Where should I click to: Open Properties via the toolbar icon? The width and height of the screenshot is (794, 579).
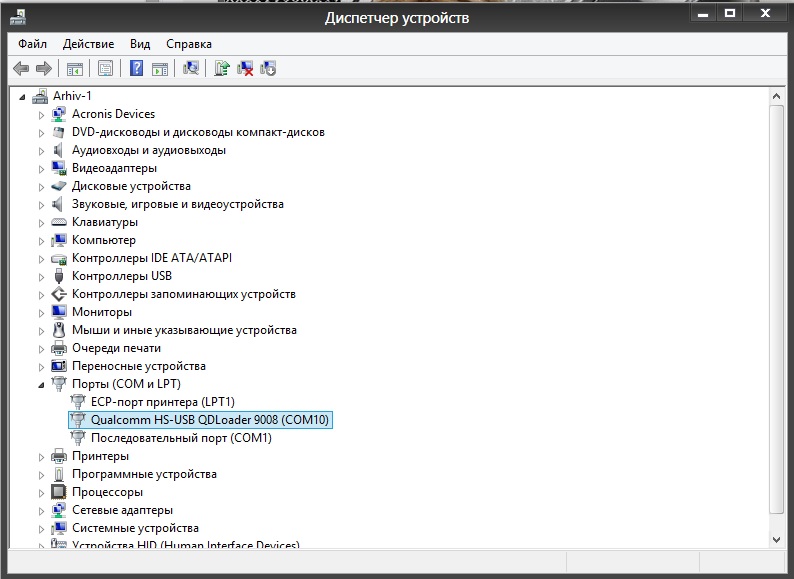(x=105, y=68)
